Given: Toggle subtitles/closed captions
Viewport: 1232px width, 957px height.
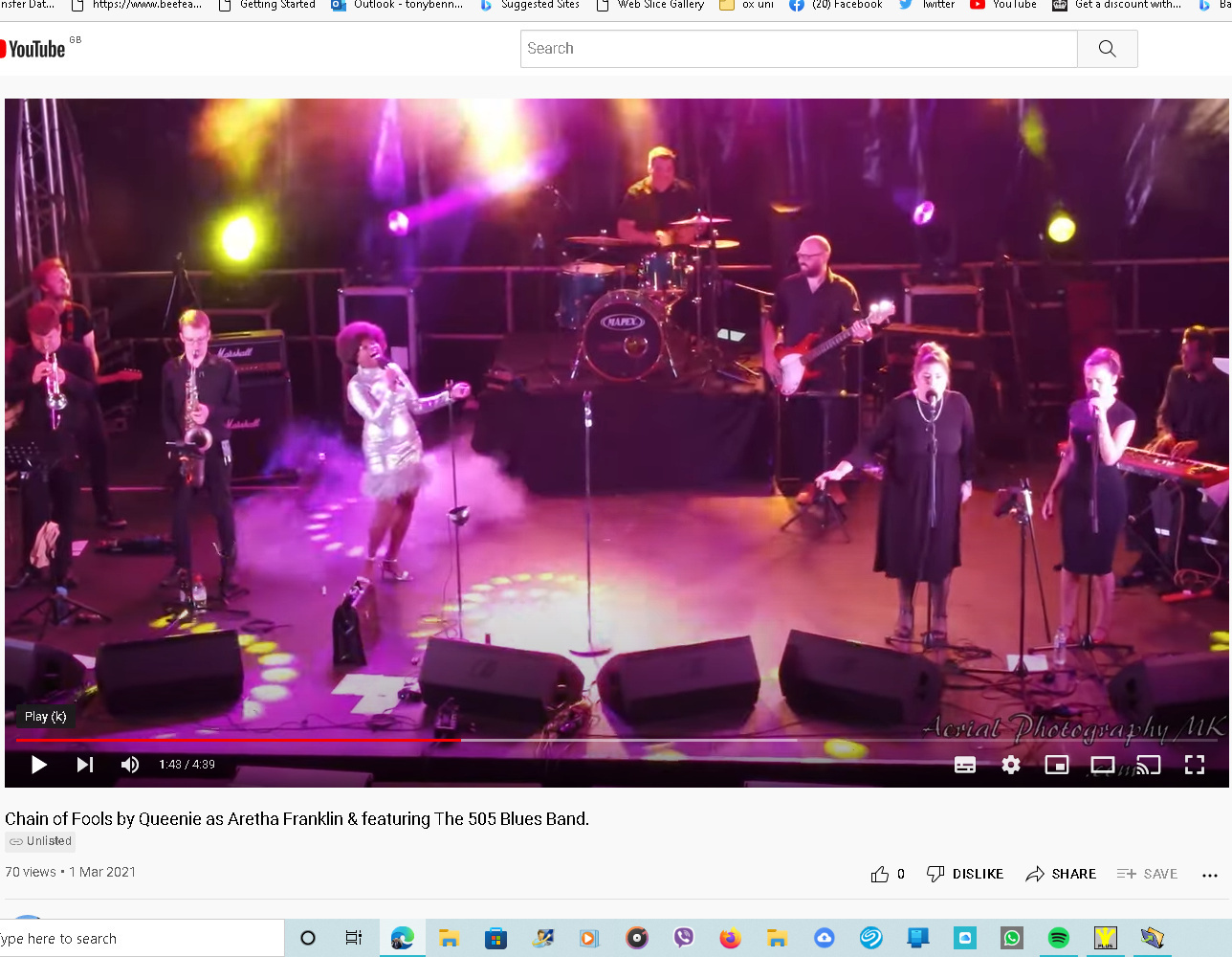Looking at the screenshot, I should (965, 765).
